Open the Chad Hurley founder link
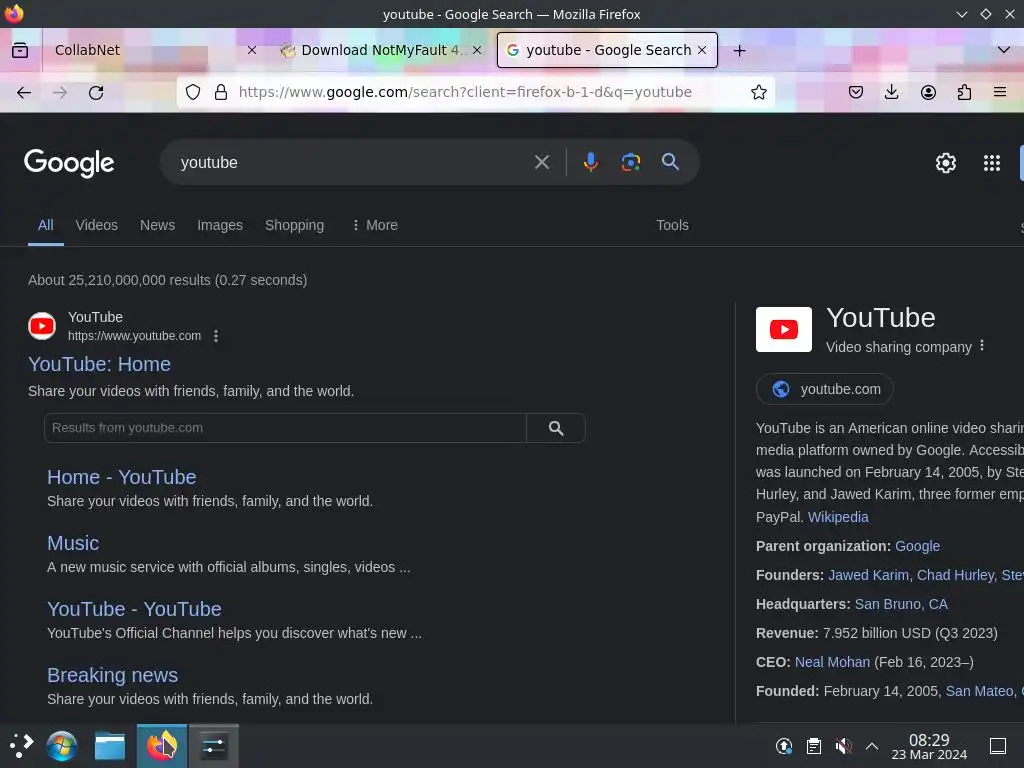 click(955, 575)
